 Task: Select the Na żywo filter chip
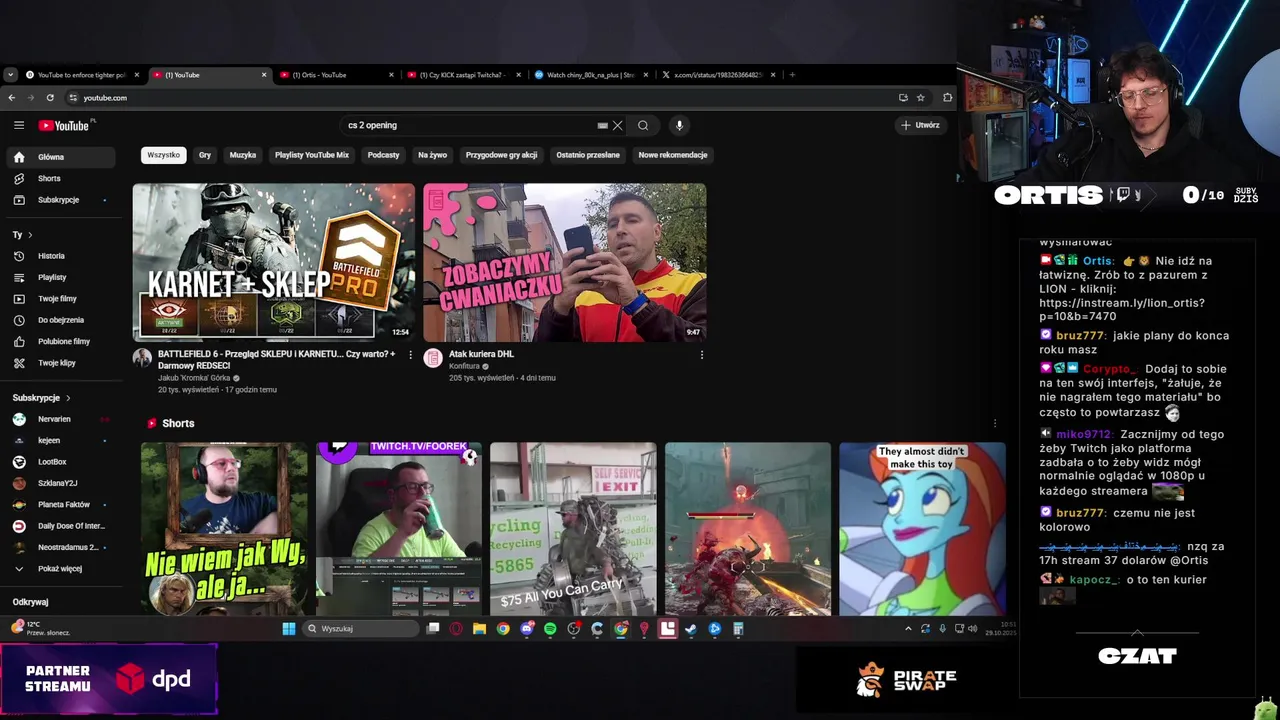pyautogui.click(x=433, y=155)
